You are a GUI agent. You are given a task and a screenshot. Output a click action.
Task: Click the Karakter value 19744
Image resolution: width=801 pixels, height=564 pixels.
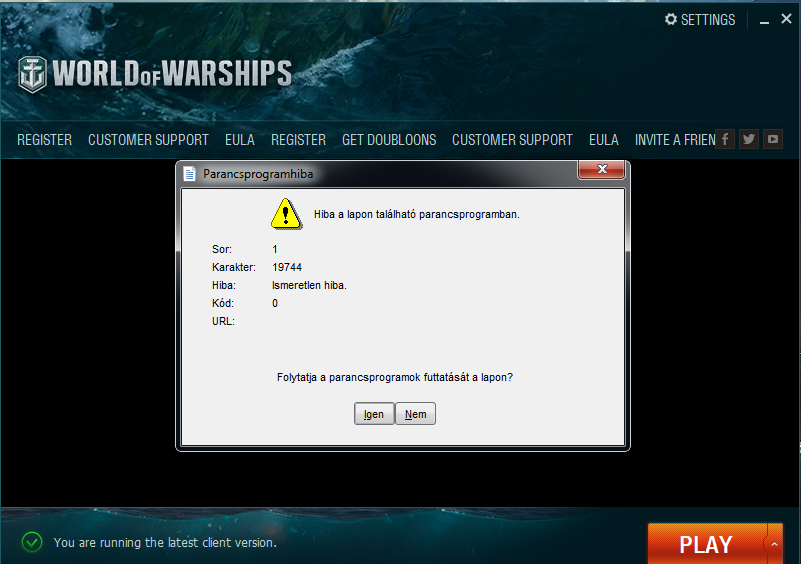[x=287, y=267]
